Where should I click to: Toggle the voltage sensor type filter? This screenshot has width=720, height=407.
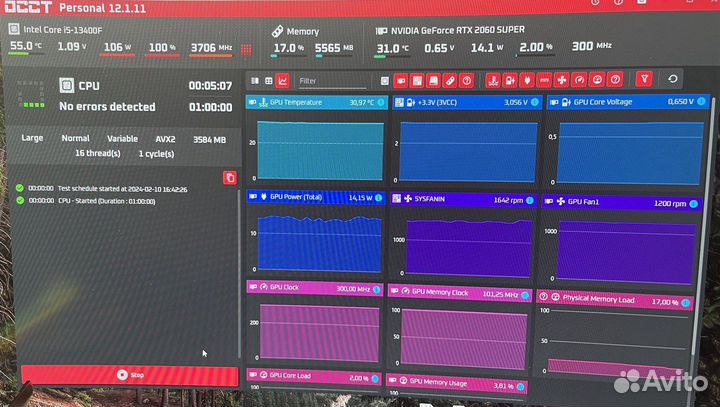pos(510,80)
